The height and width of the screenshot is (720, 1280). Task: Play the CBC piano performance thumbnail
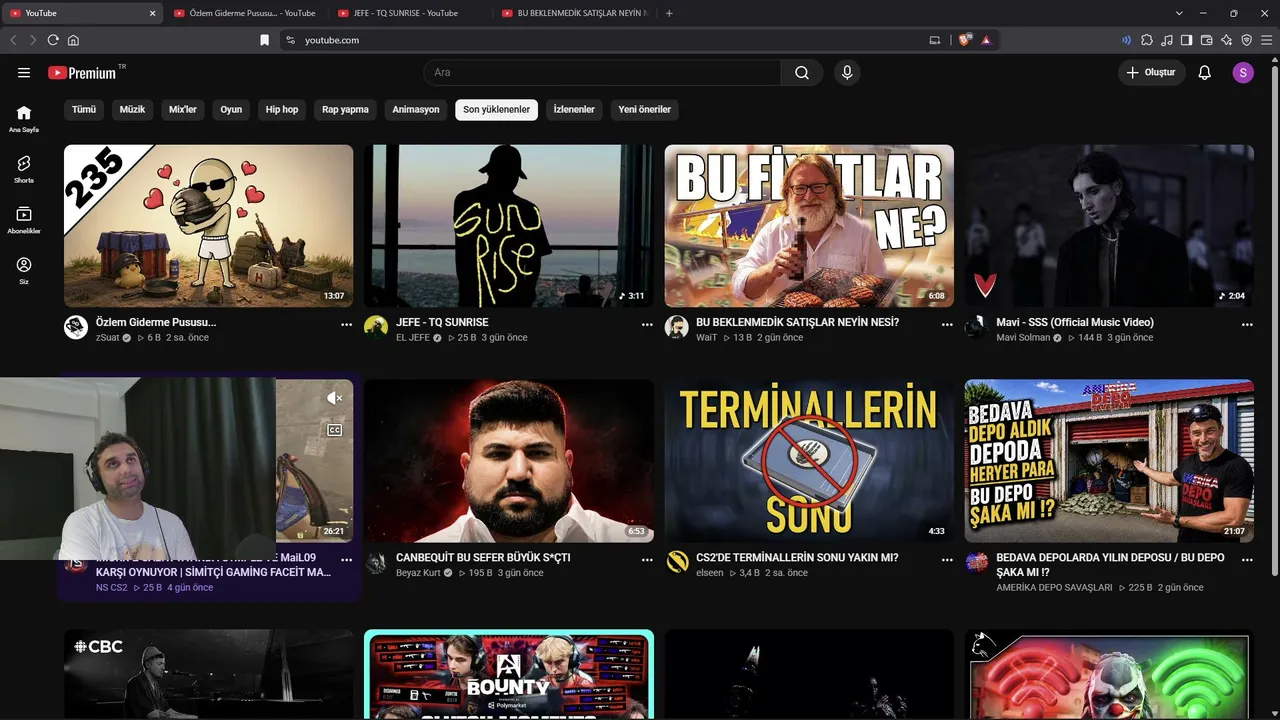tap(208, 674)
